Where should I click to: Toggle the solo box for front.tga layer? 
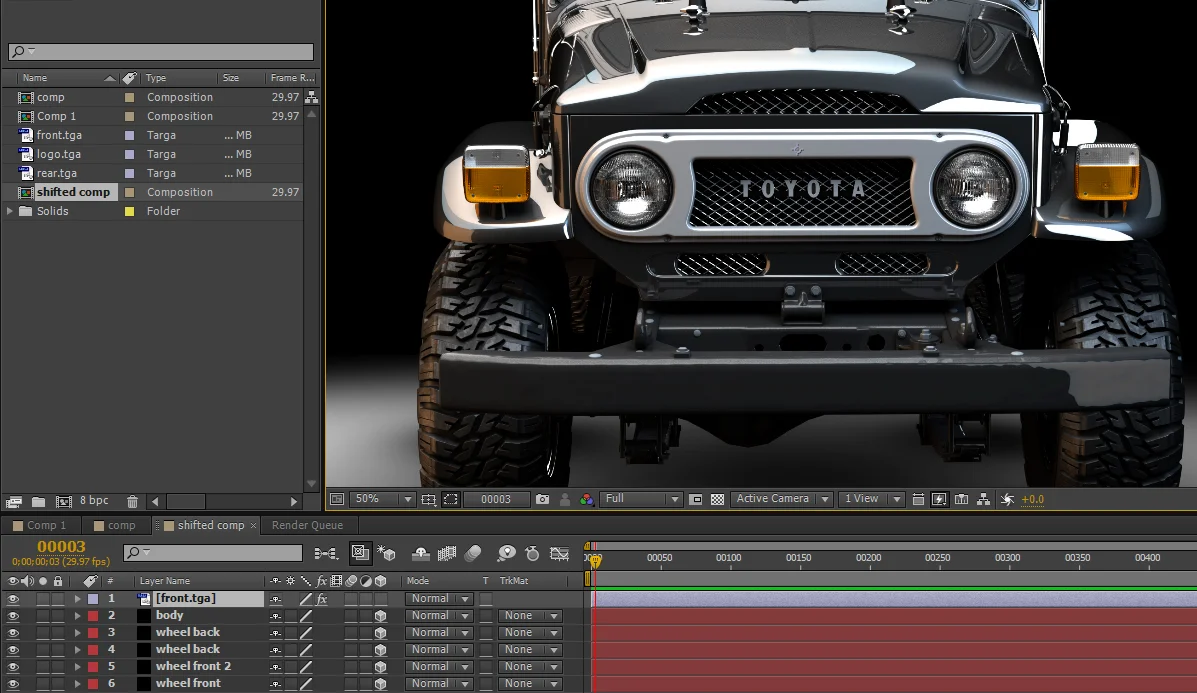[43, 599]
